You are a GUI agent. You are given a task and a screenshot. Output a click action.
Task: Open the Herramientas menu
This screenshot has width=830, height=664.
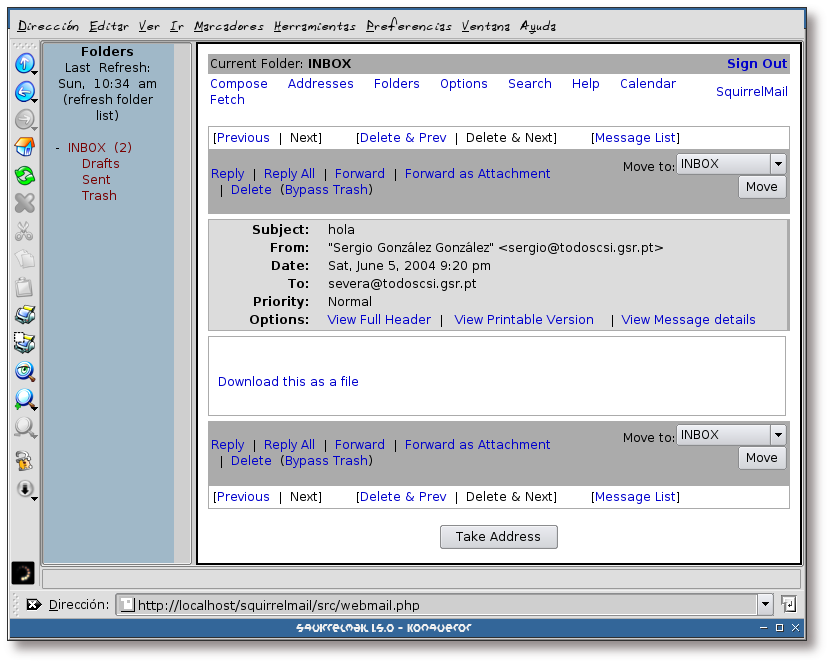pyautogui.click(x=315, y=26)
